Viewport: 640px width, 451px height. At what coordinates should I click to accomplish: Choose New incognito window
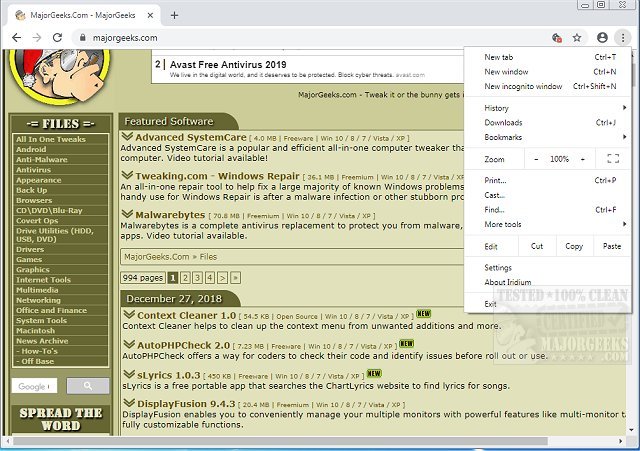[548, 86]
